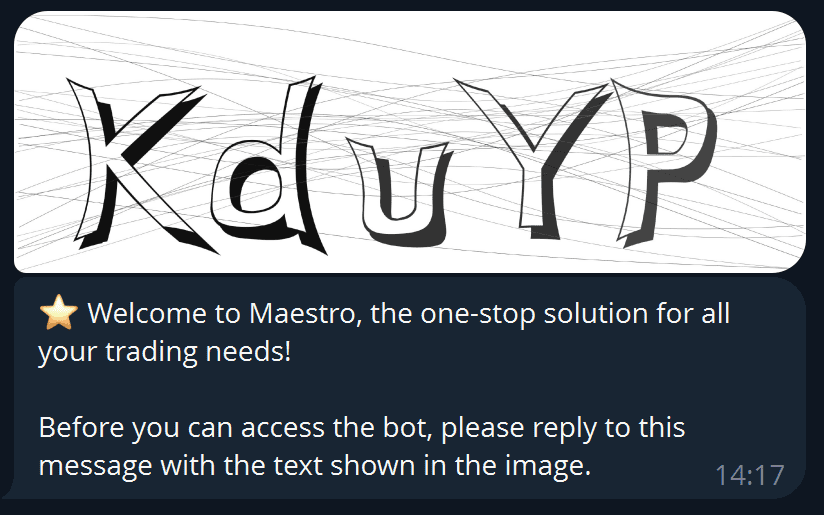
Task: Click the word 'Before' starting second paragraph
Action: (x=82, y=427)
